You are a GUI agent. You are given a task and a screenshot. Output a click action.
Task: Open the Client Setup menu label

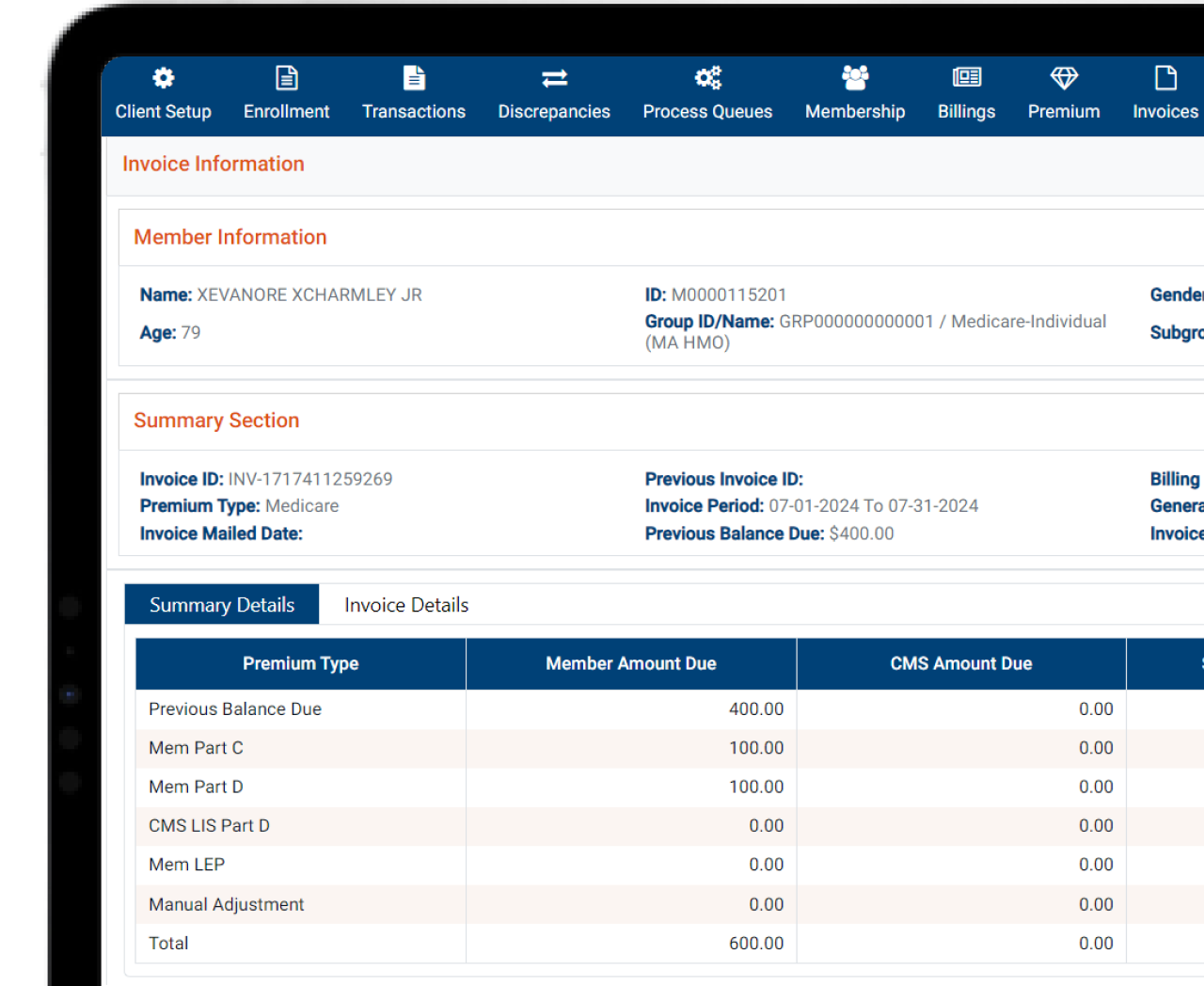click(164, 111)
